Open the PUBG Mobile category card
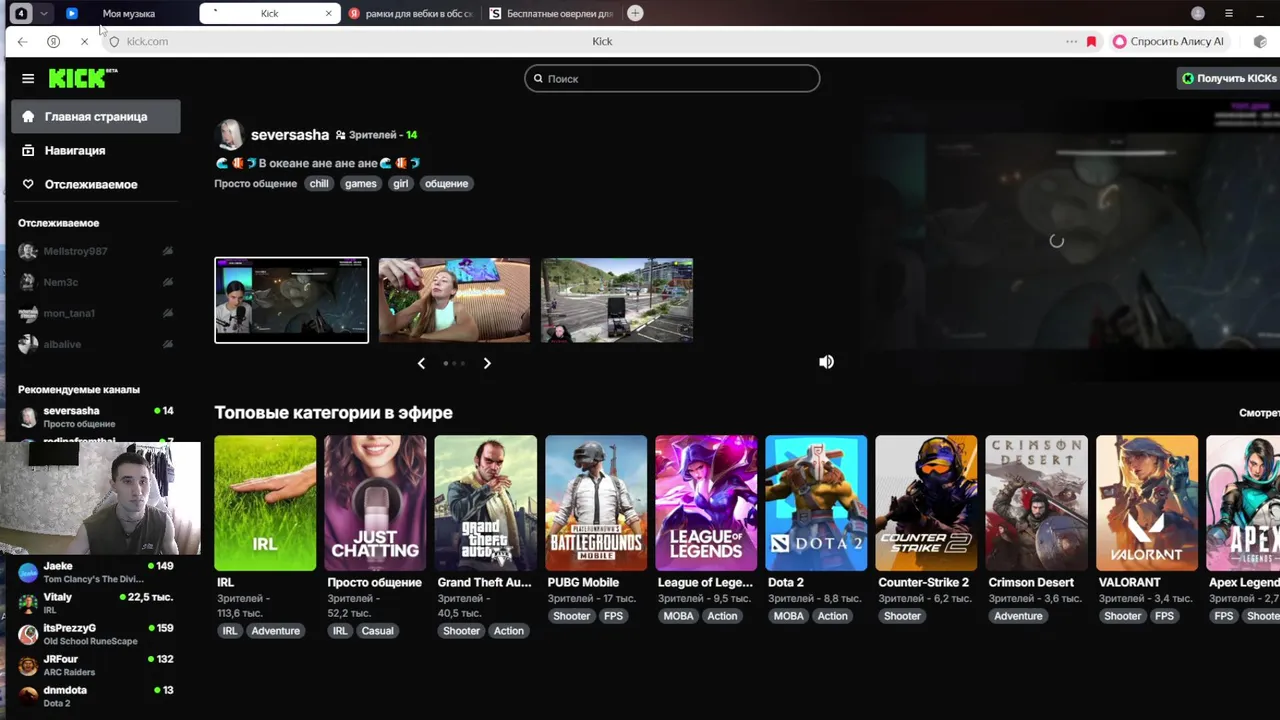The image size is (1280, 720). tap(596, 503)
